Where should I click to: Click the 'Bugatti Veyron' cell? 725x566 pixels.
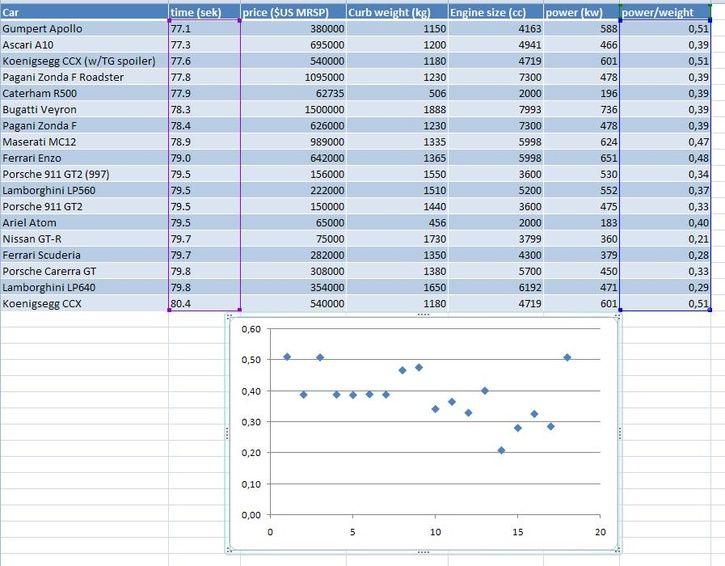[x=84, y=110]
